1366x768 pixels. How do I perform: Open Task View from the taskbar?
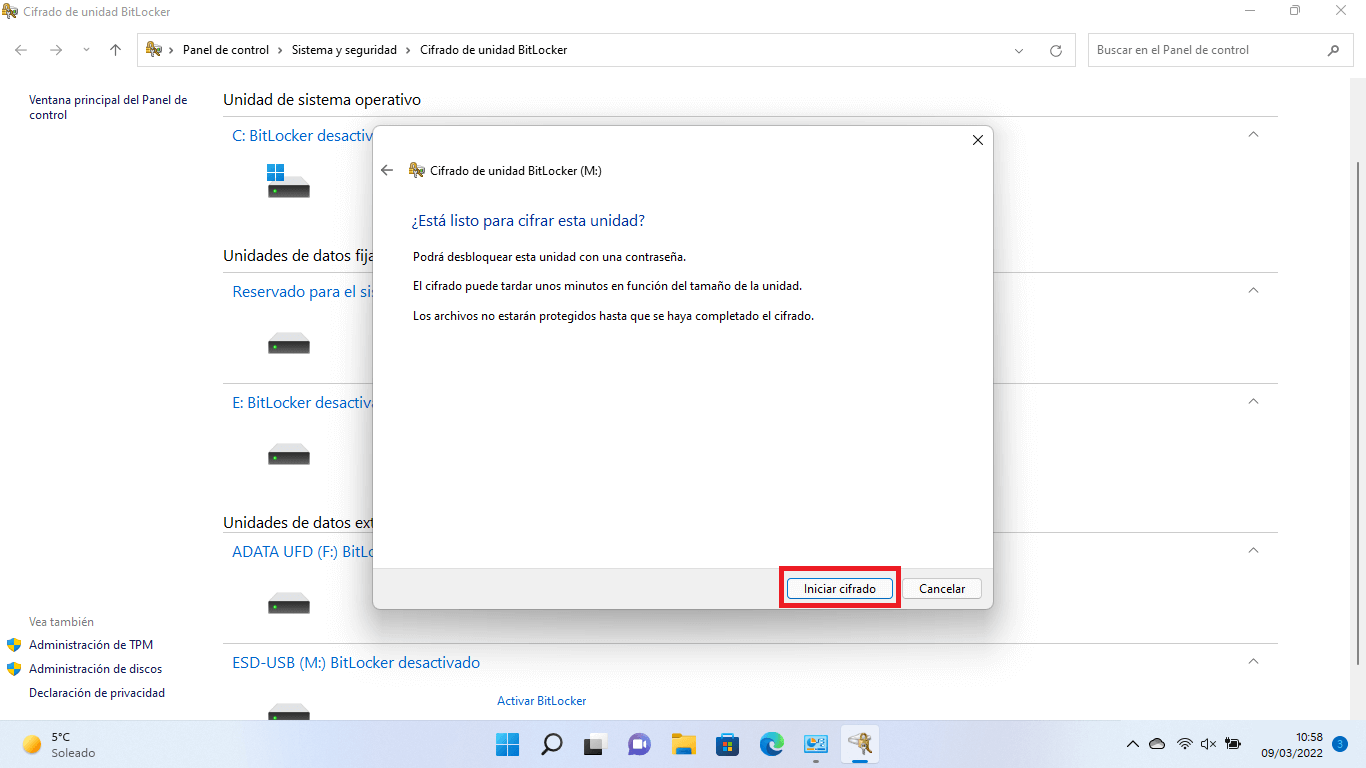click(596, 744)
